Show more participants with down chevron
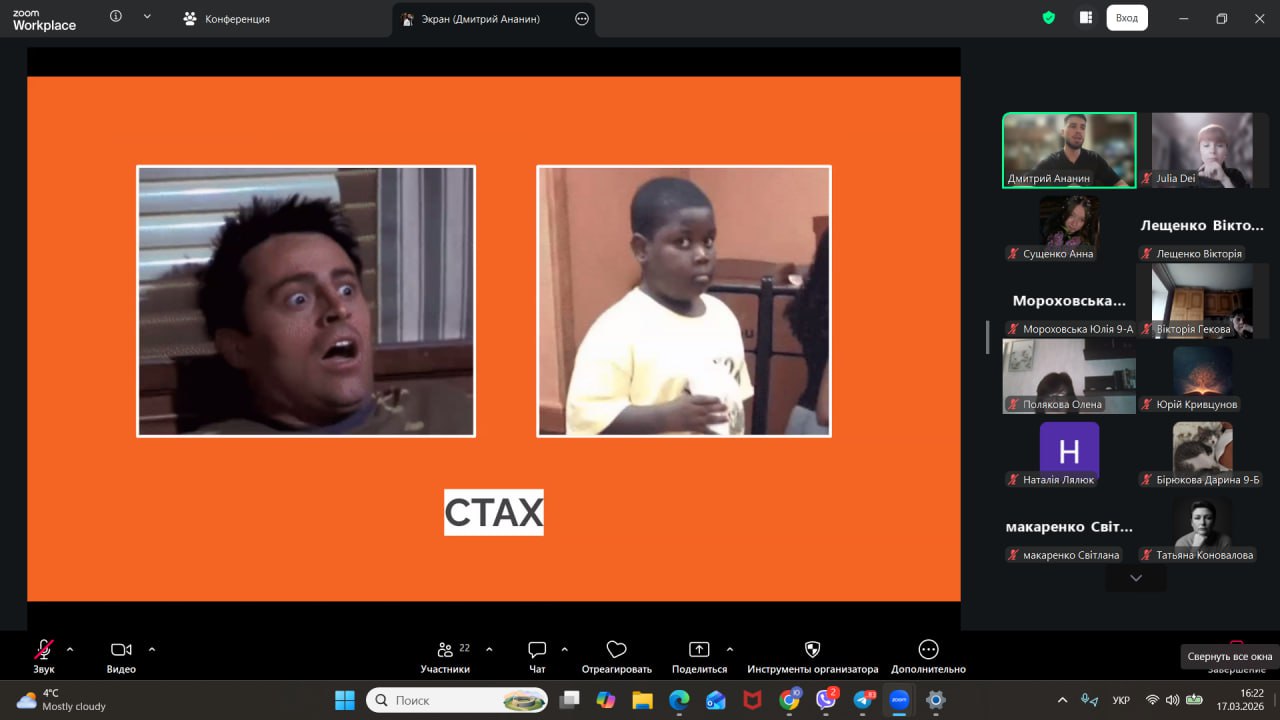Image resolution: width=1280 pixels, height=720 pixels. point(1135,578)
